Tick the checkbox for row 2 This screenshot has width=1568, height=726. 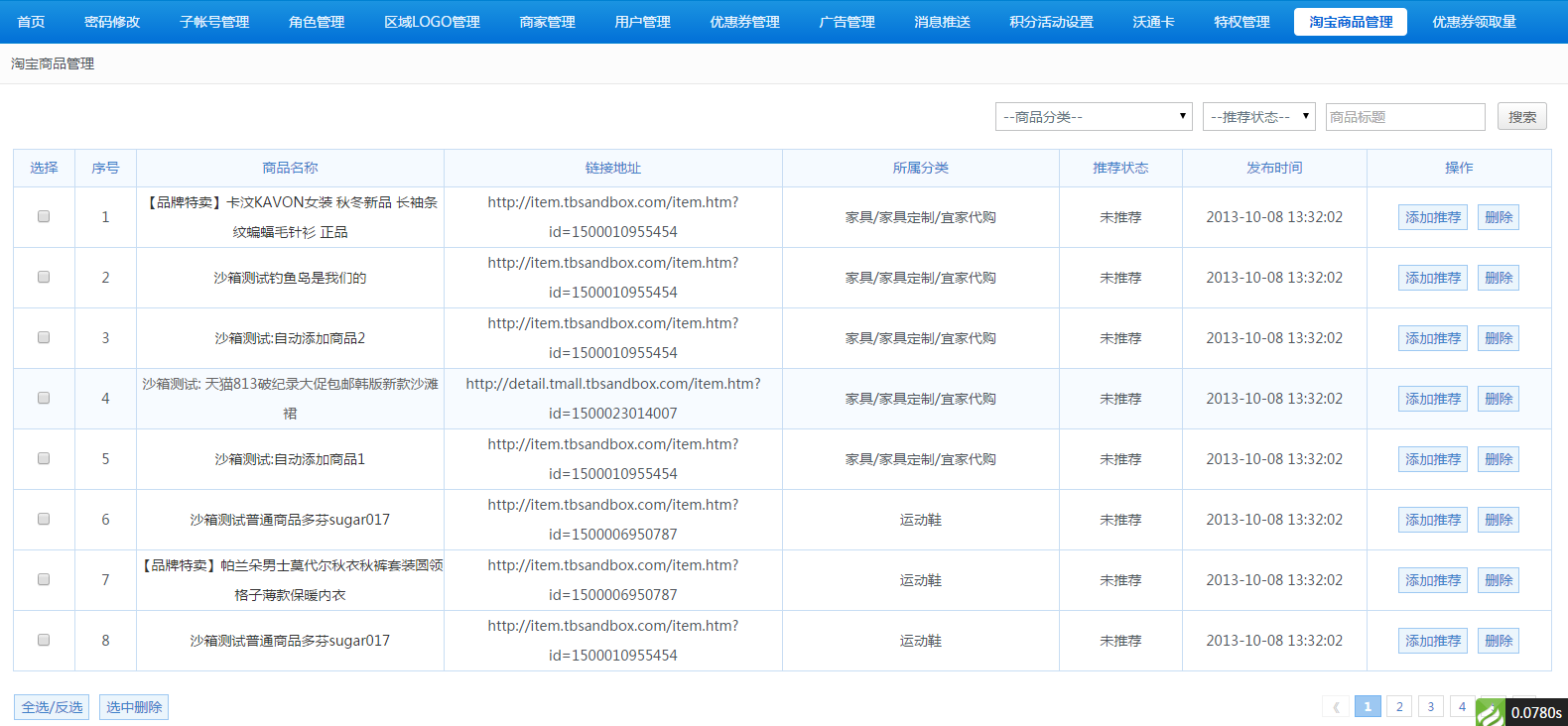click(x=44, y=277)
